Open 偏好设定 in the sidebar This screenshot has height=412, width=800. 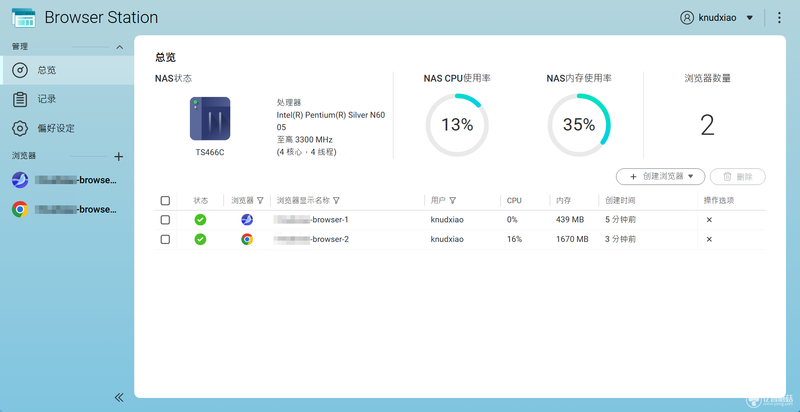[x=67, y=128]
